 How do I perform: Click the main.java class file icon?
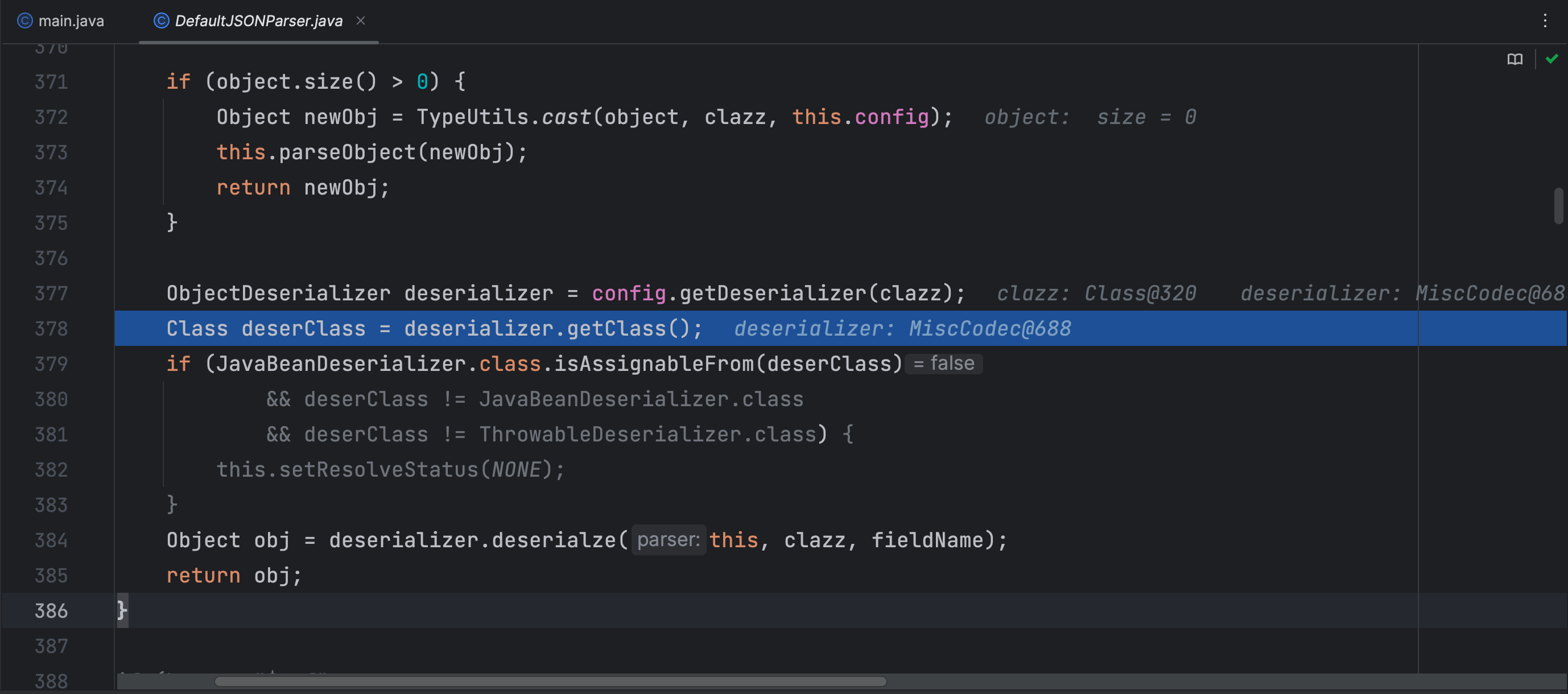click(x=24, y=20)
